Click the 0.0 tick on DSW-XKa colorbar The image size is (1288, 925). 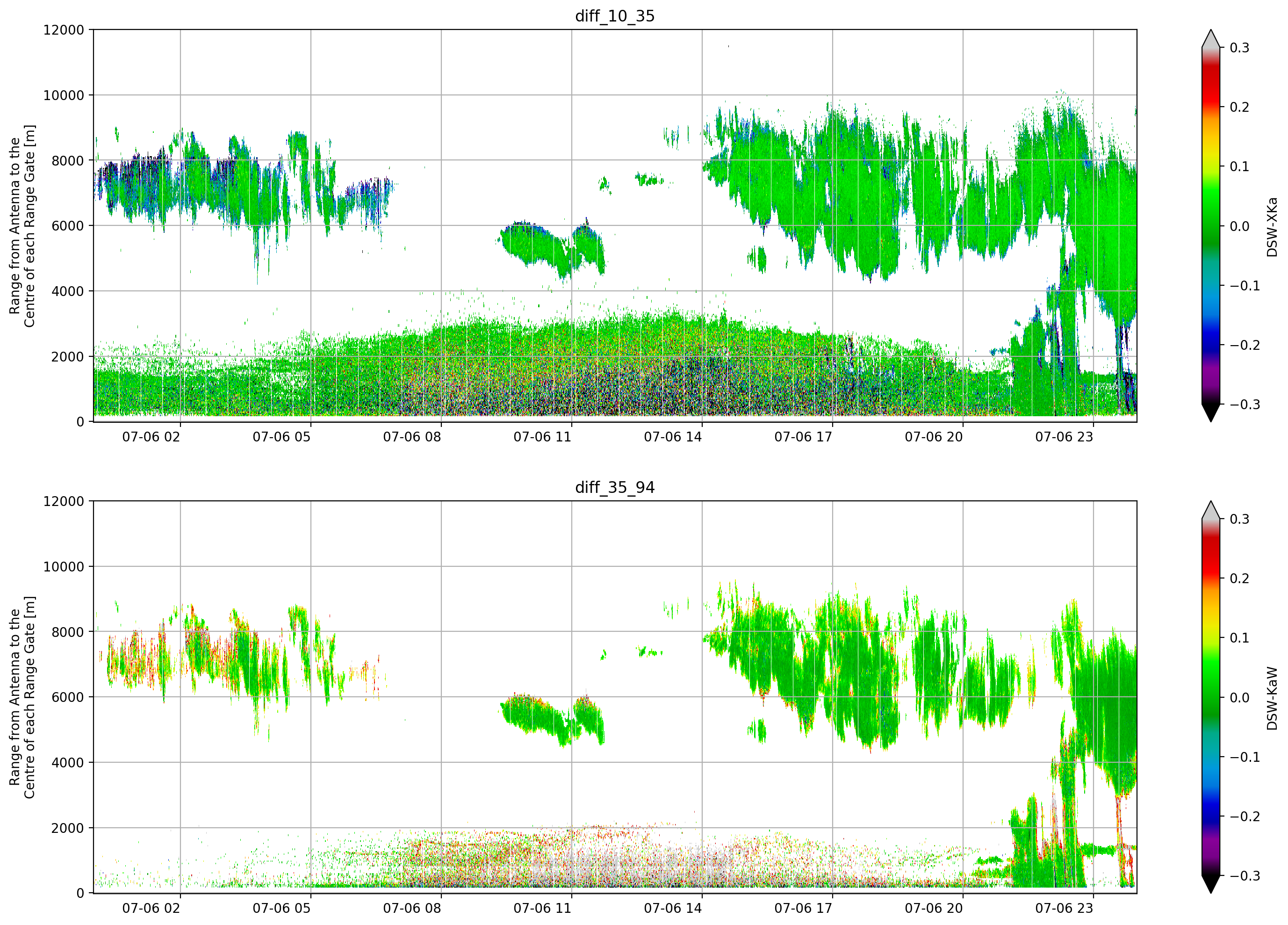(1240, 226)
